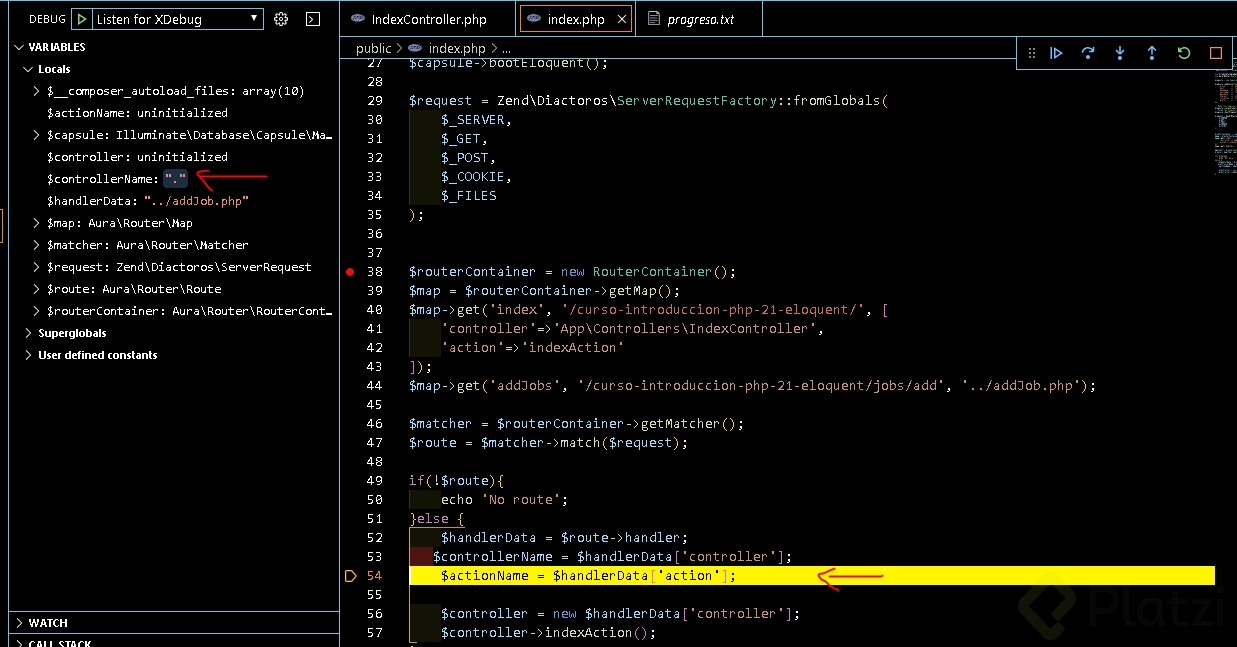Image resolution: width=1237 pixels, height=647 pixels.
Task: Click '$_FILES' on line 34
Action: (x=469, y=196)
